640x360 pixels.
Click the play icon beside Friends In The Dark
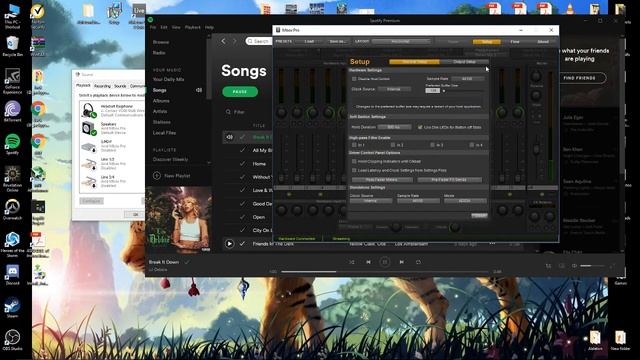[x=229, y=244]
